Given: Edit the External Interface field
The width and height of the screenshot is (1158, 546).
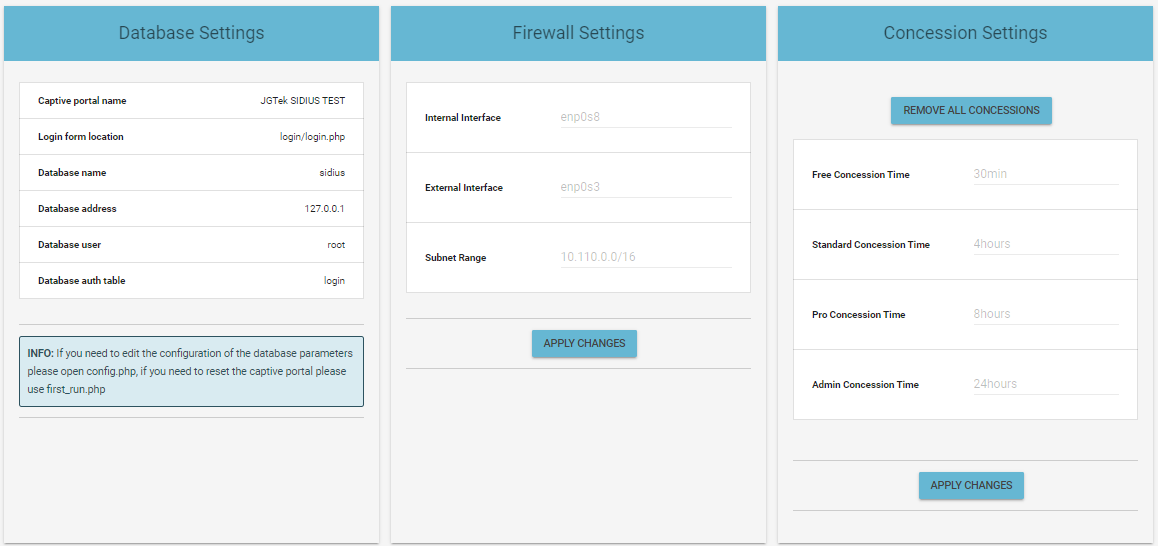Looking at the screenshot, I should (x=646, y=187).
